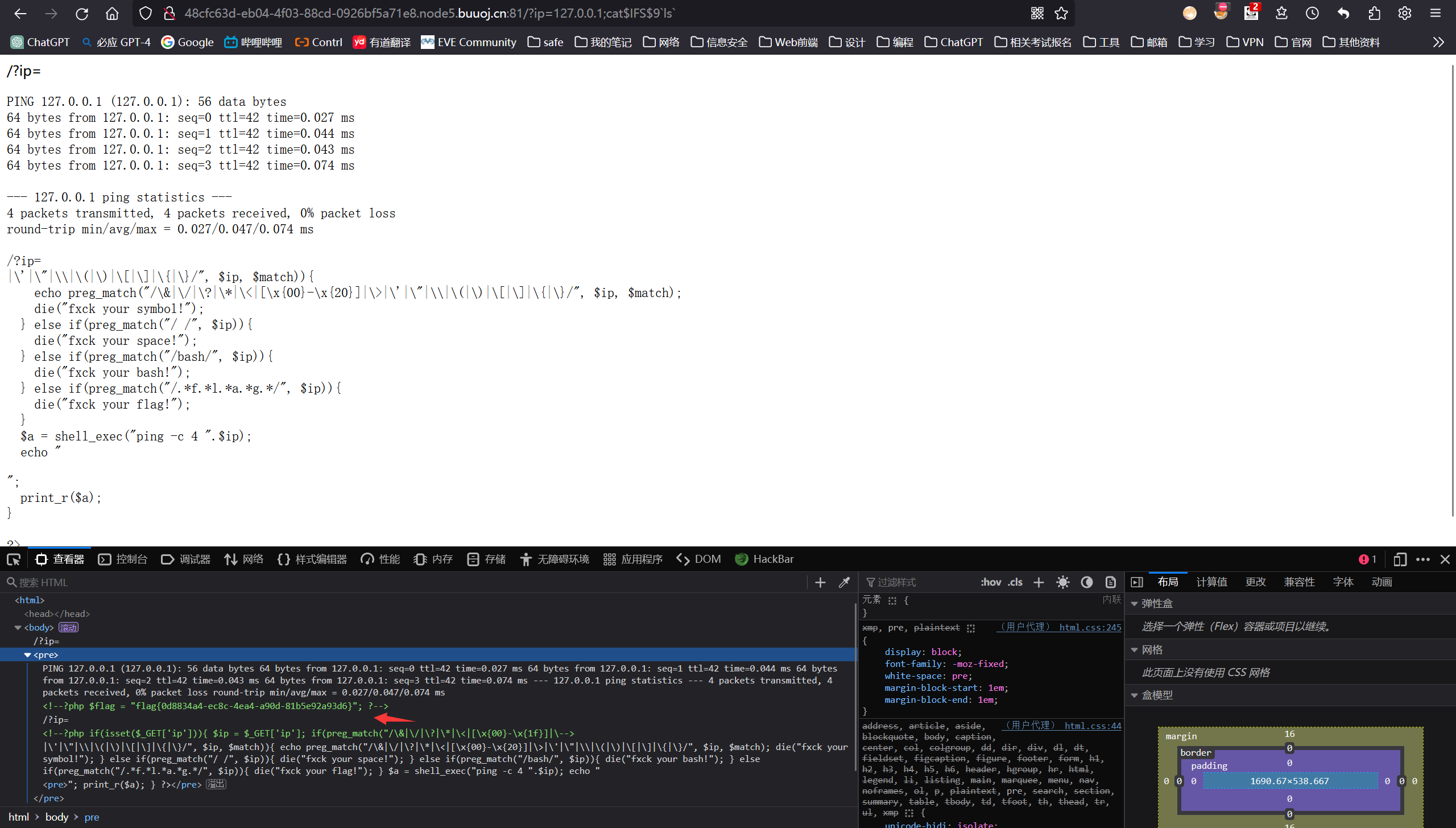Toggle .cls class panel
The height and width of the screenshot is (828, 1456).
(1015, 582)
